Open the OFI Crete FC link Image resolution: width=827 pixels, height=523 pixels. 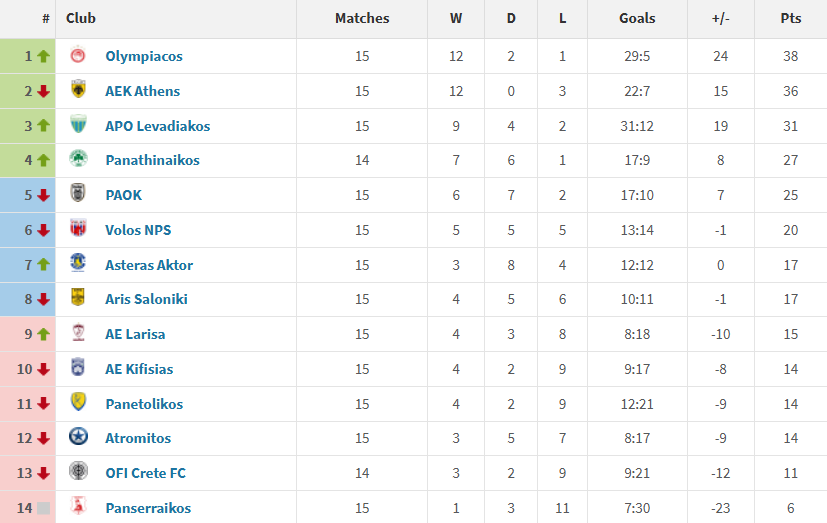[x=145, y=473]
